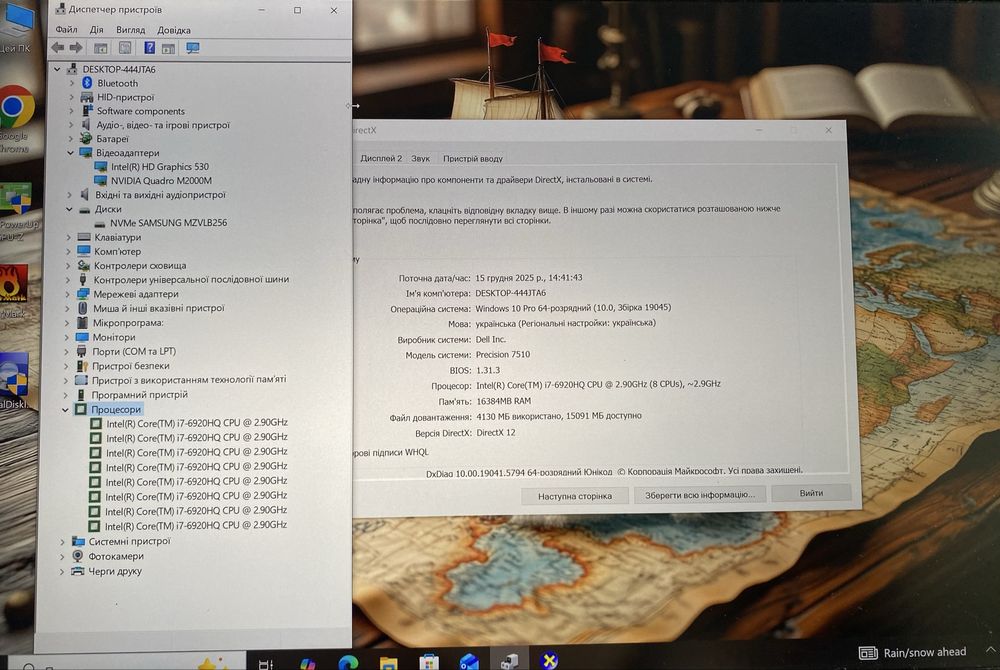Click the 'DirectX 12' version value
The height and width of the screenshot is (670, 1000).
tap(496, 432)
